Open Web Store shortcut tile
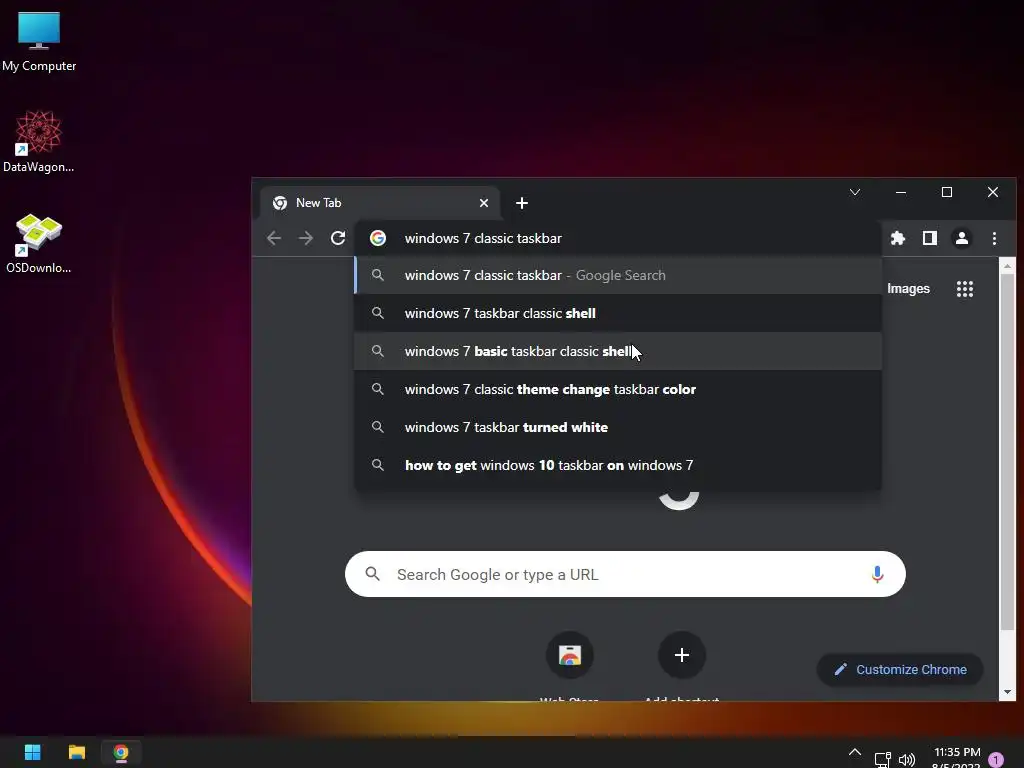 click(569, 655)
